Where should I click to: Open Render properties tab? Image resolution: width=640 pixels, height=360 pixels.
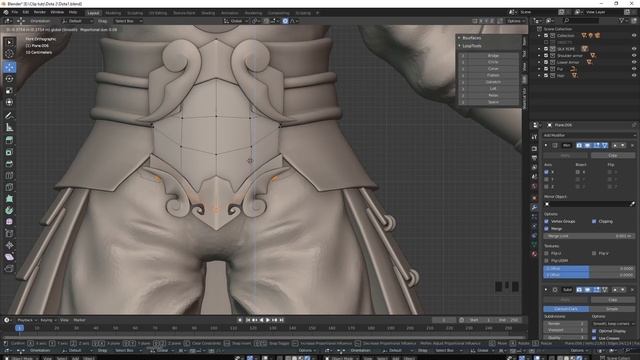[535, 148]
